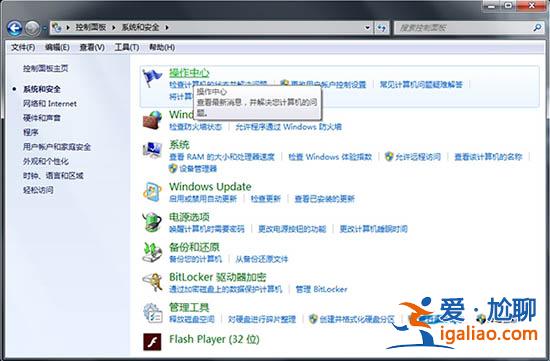Click shield icon beside 更改用户帐户控制设置

284,84
